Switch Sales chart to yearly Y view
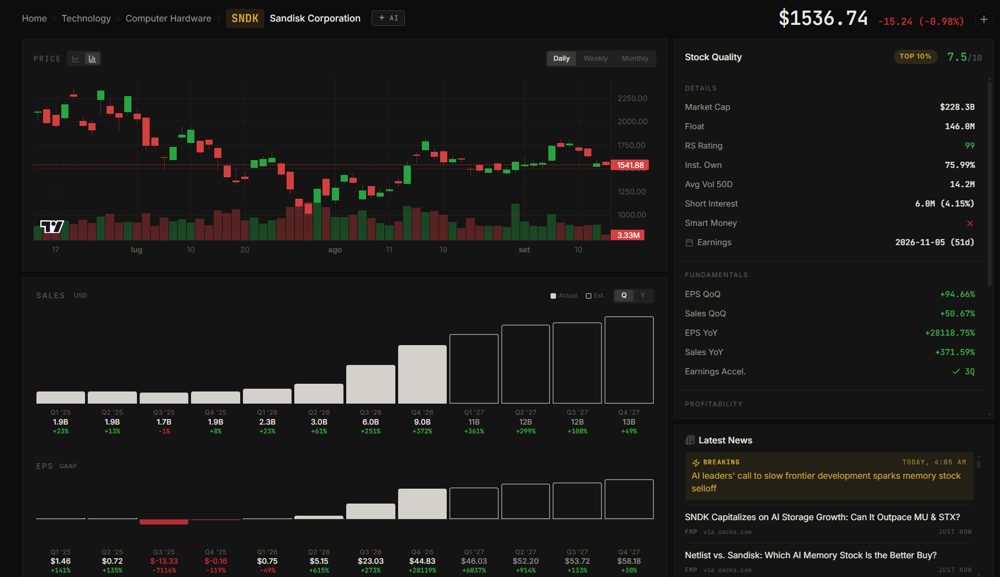Viewport: 1000px width, 577px height. click(x=643, y=296)
